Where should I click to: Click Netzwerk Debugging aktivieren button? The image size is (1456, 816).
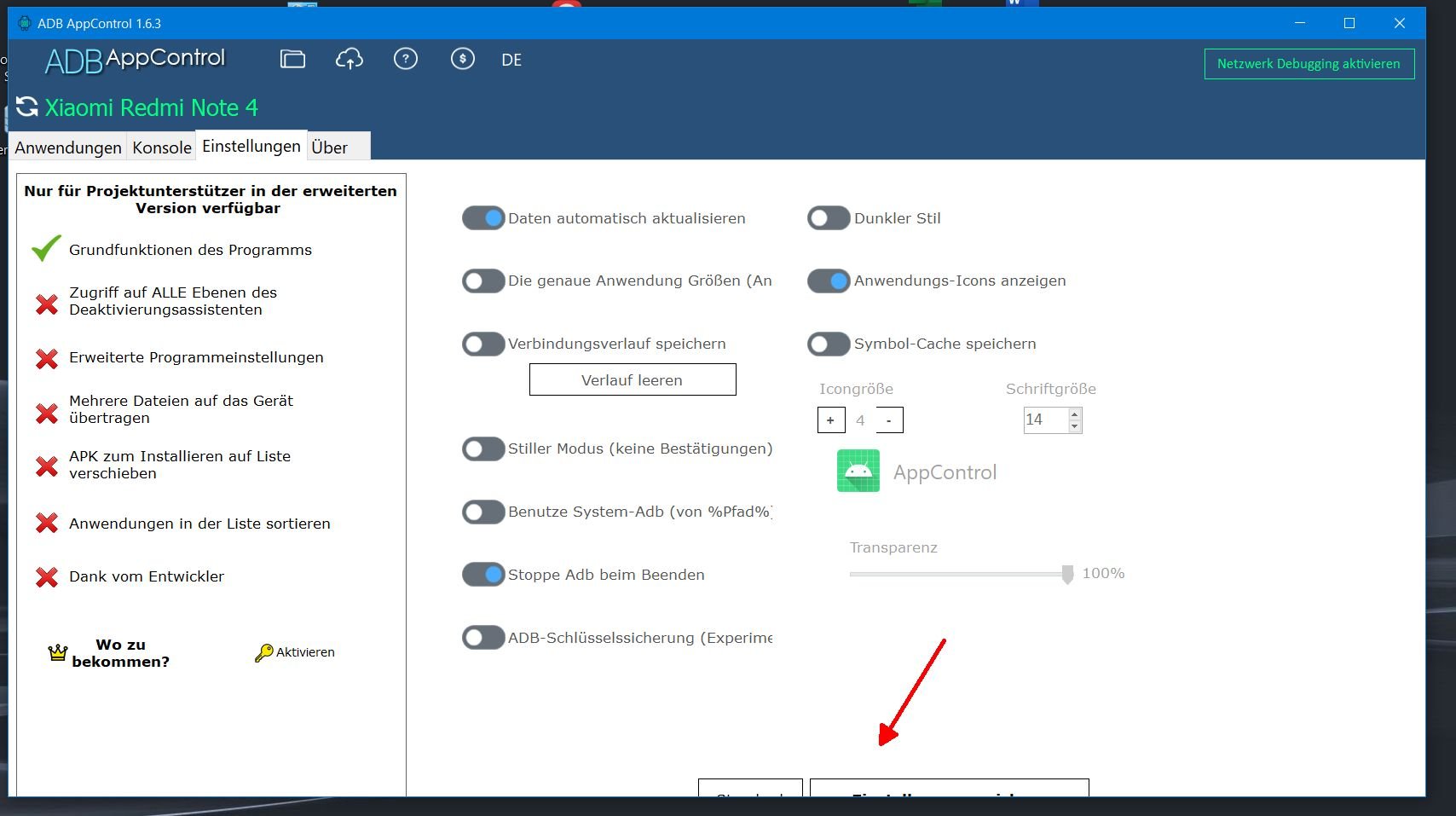pos(1309,64)
